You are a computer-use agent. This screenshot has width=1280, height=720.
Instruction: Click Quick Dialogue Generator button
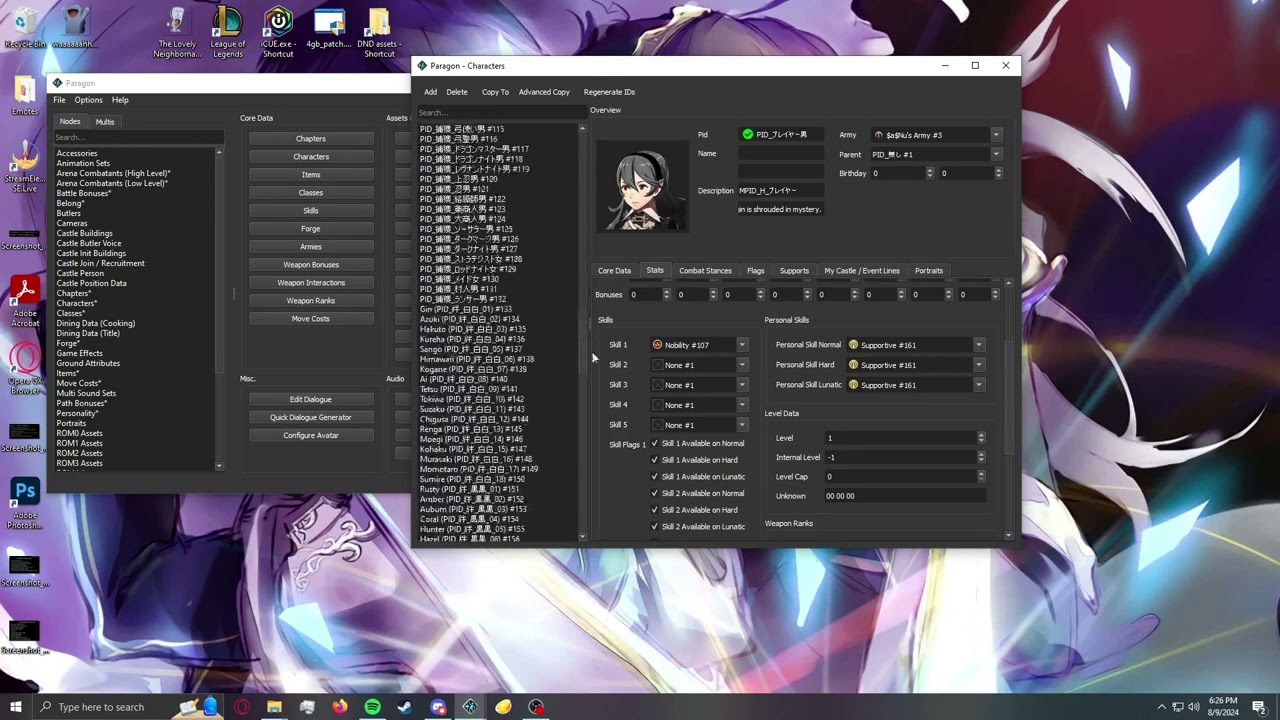[311, 418]
